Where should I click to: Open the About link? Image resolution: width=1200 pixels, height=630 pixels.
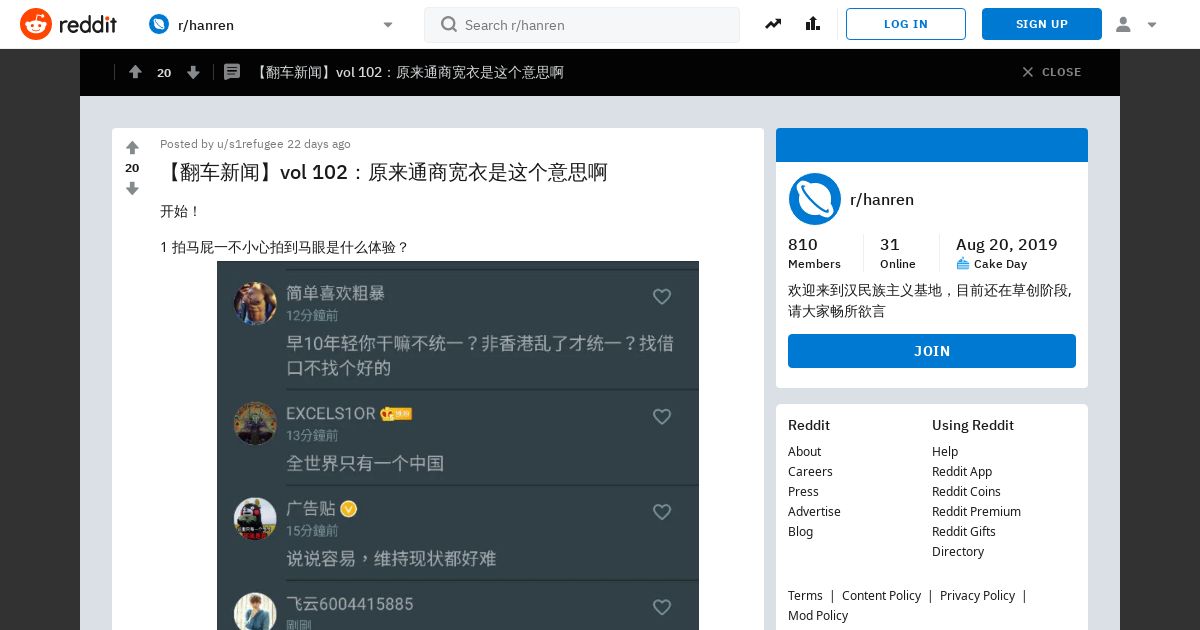(x=804, y=452)
